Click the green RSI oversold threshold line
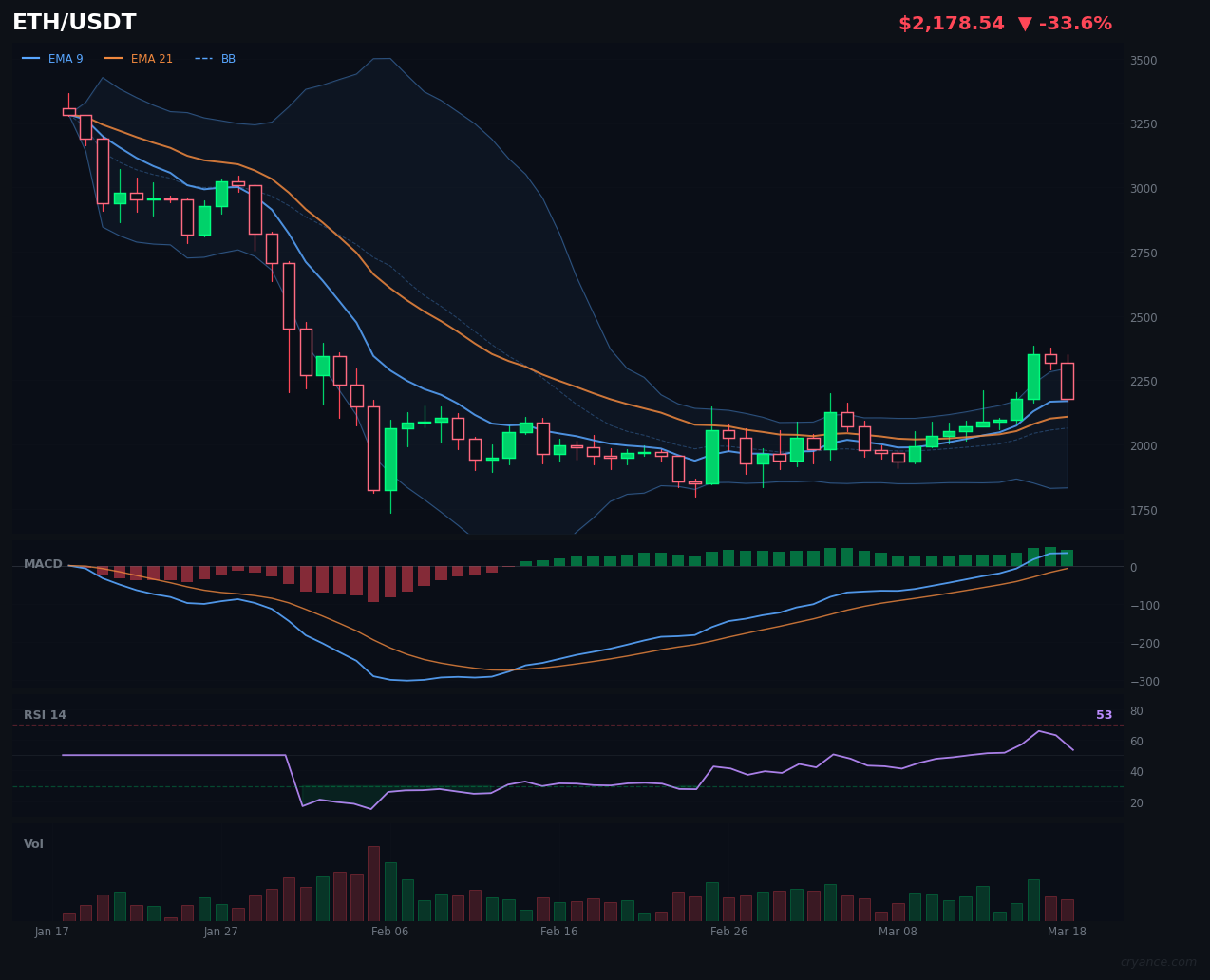This screenshot has width=1210, height=980. 570,785
